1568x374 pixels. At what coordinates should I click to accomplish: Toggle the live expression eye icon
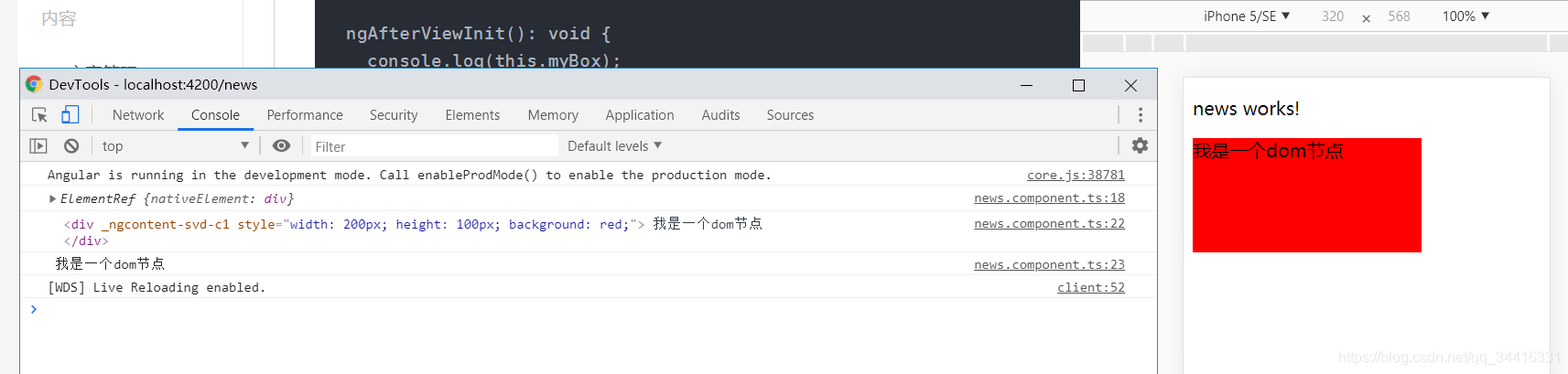click(x=281, y=146)
